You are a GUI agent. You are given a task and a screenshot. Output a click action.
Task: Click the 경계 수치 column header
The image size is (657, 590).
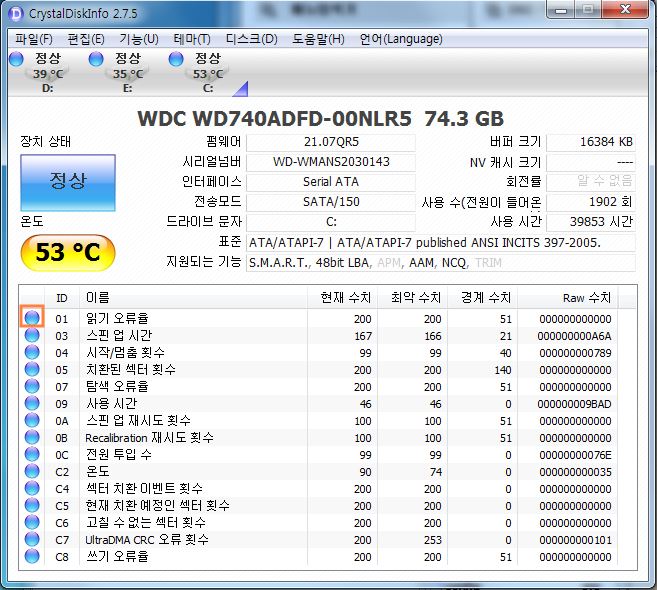483,298
